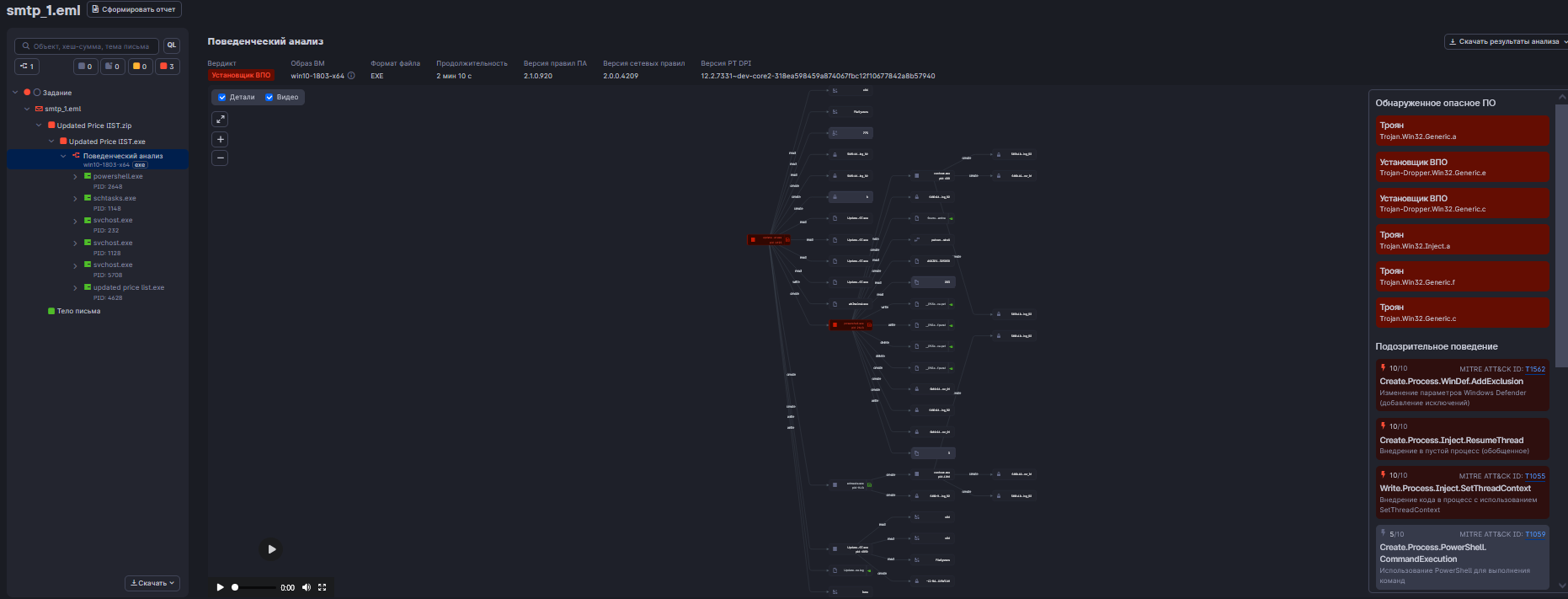Uncheck the Детали checkbox
The image size is (1568, 599).
click(x=222, y=97)
